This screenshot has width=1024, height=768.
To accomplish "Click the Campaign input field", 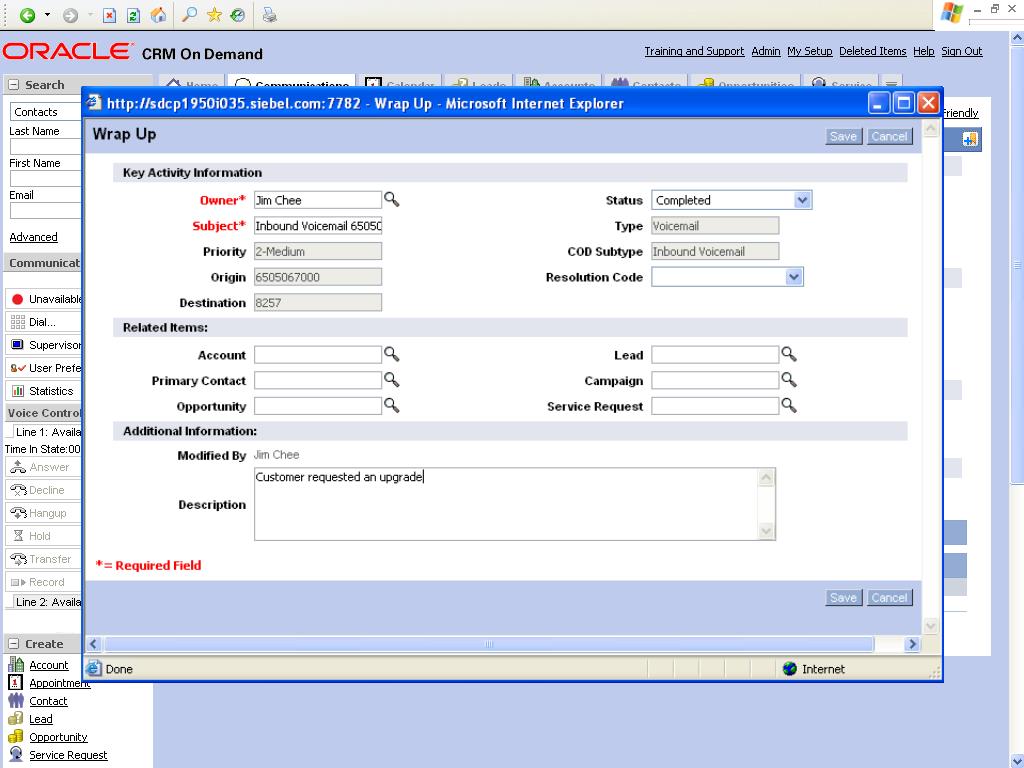I will (715, 380).
